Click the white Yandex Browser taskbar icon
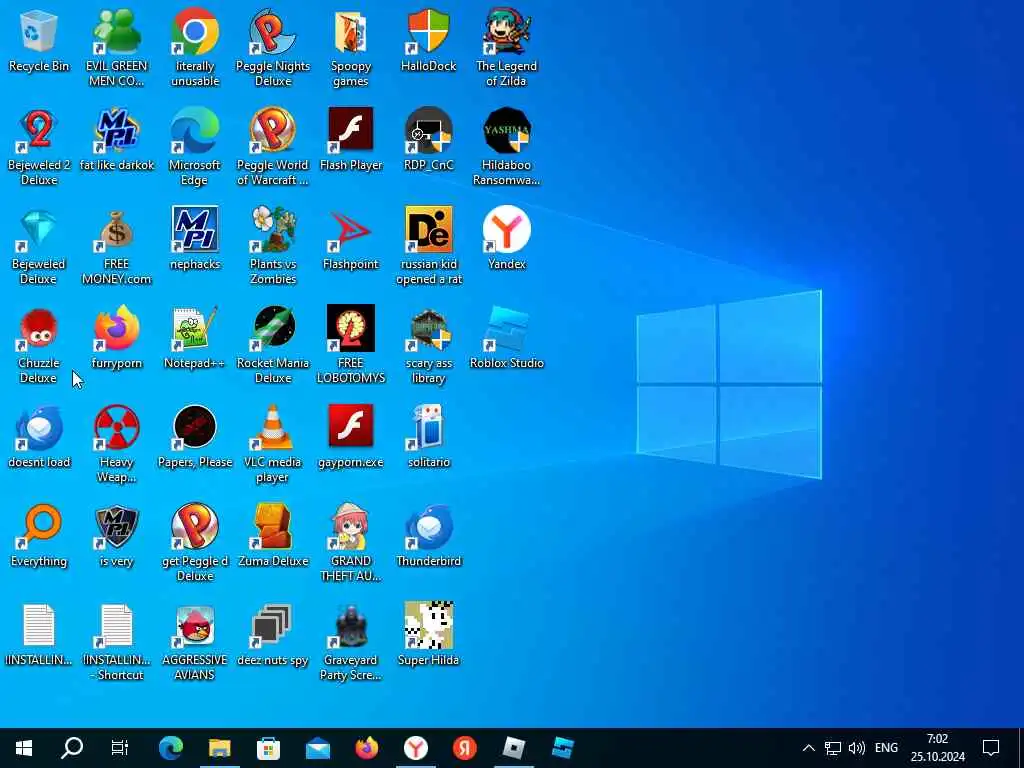 tap(416, 748)
